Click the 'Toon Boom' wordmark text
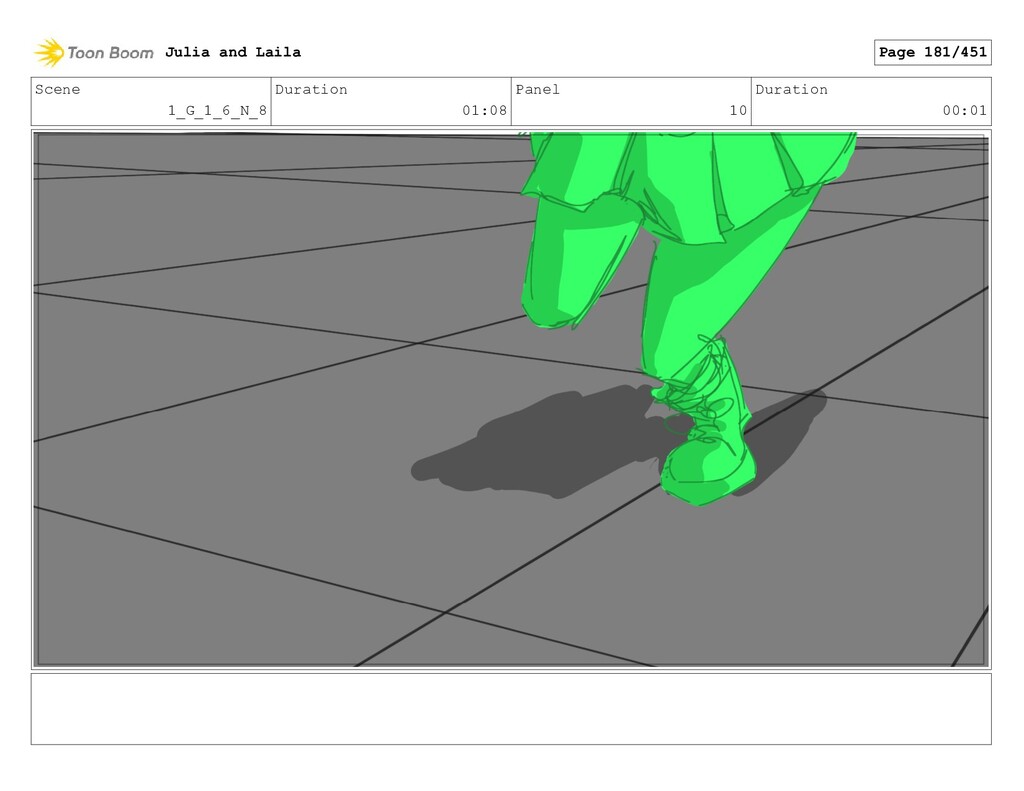This screenshot has width=1024, height=791. click(x=110, y=53)
